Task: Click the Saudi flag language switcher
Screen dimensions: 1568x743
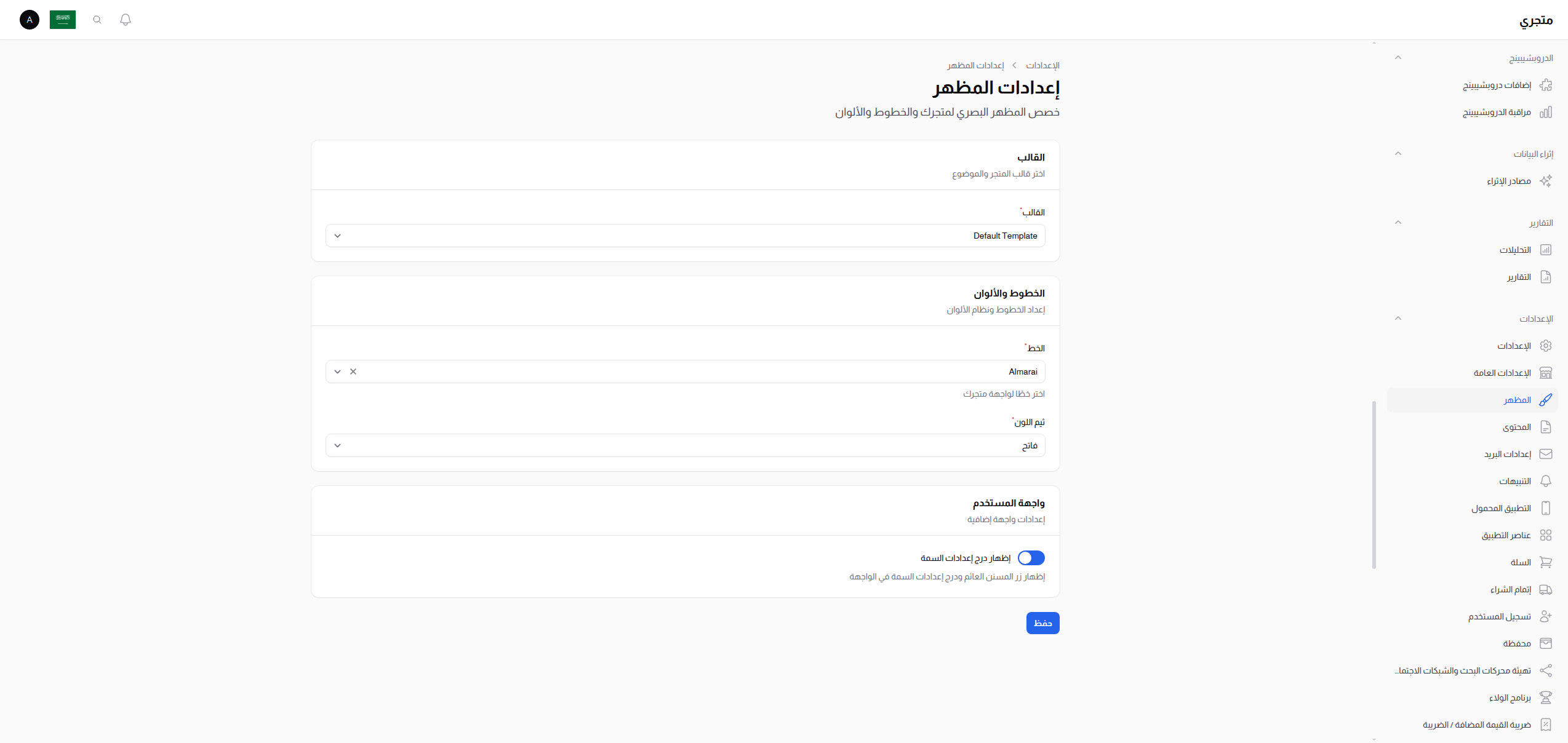Action: pos(62,20)
